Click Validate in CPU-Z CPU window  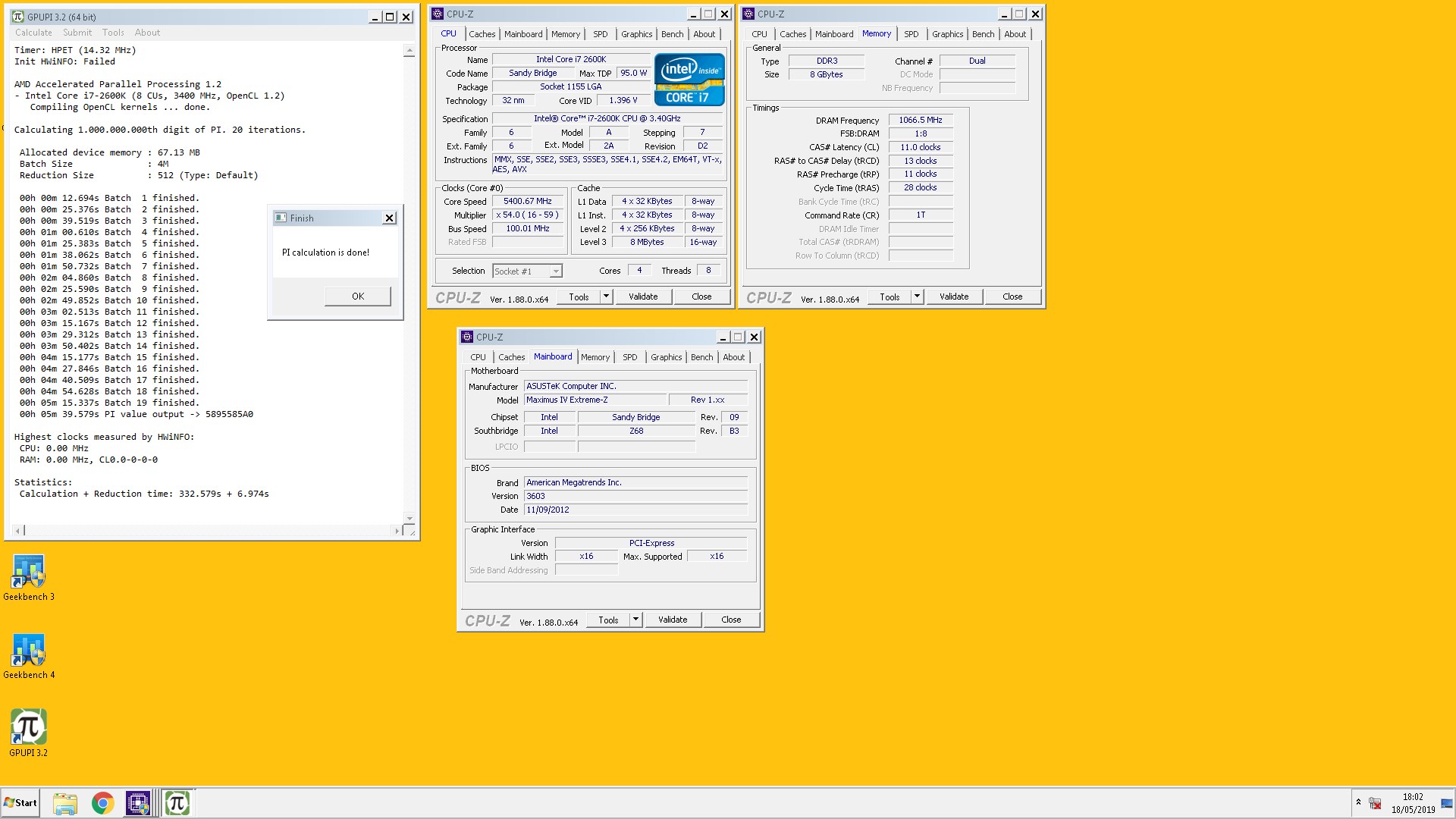(643, 297)
